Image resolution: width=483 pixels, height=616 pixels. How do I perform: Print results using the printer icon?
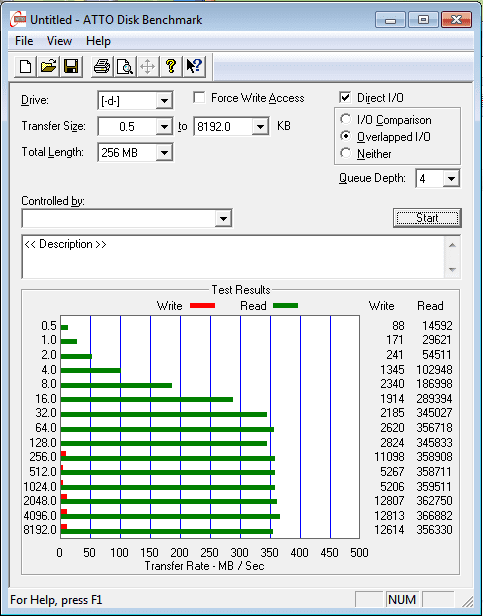[x=102, y=66]
